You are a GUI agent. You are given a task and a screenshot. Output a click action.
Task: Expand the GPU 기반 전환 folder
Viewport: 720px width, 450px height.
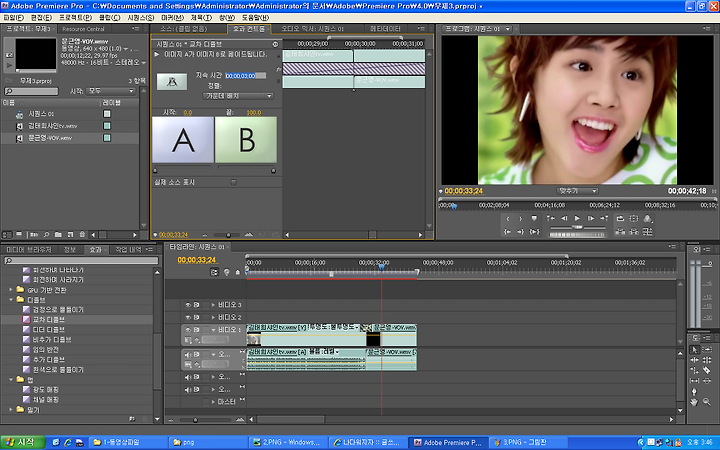click(11, 290)
